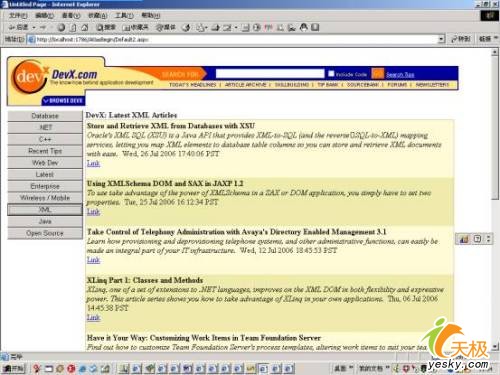This screenshot has height=375, width=500.
Task: Open the Search Tips link
Action: (x=400, y=75)
